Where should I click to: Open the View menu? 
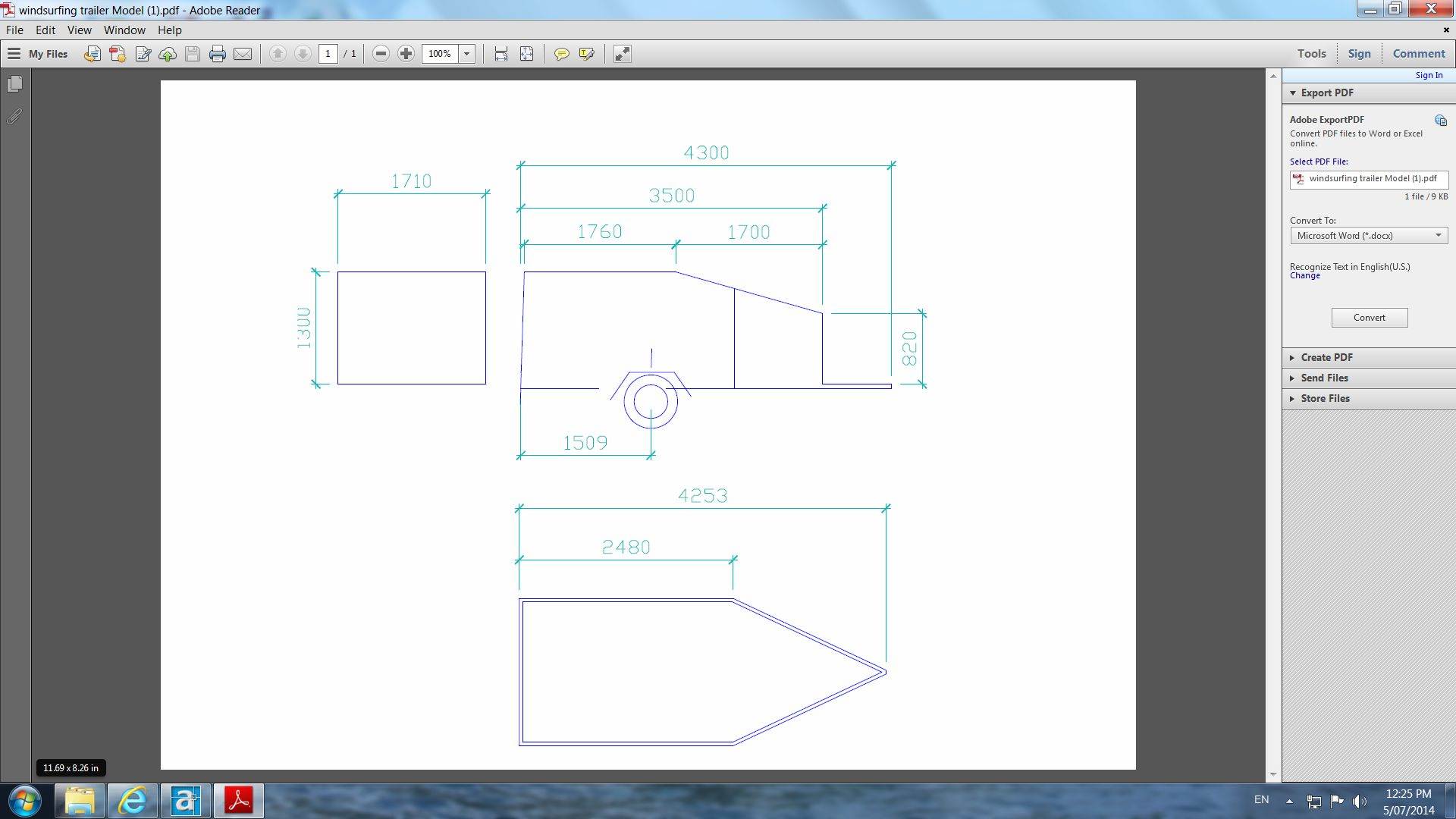(x=79, y=30)
